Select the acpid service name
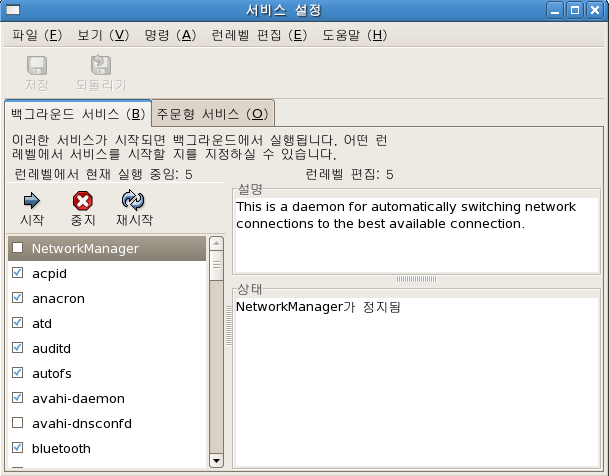Screen dimensions: 609x476 click(49, 274)
